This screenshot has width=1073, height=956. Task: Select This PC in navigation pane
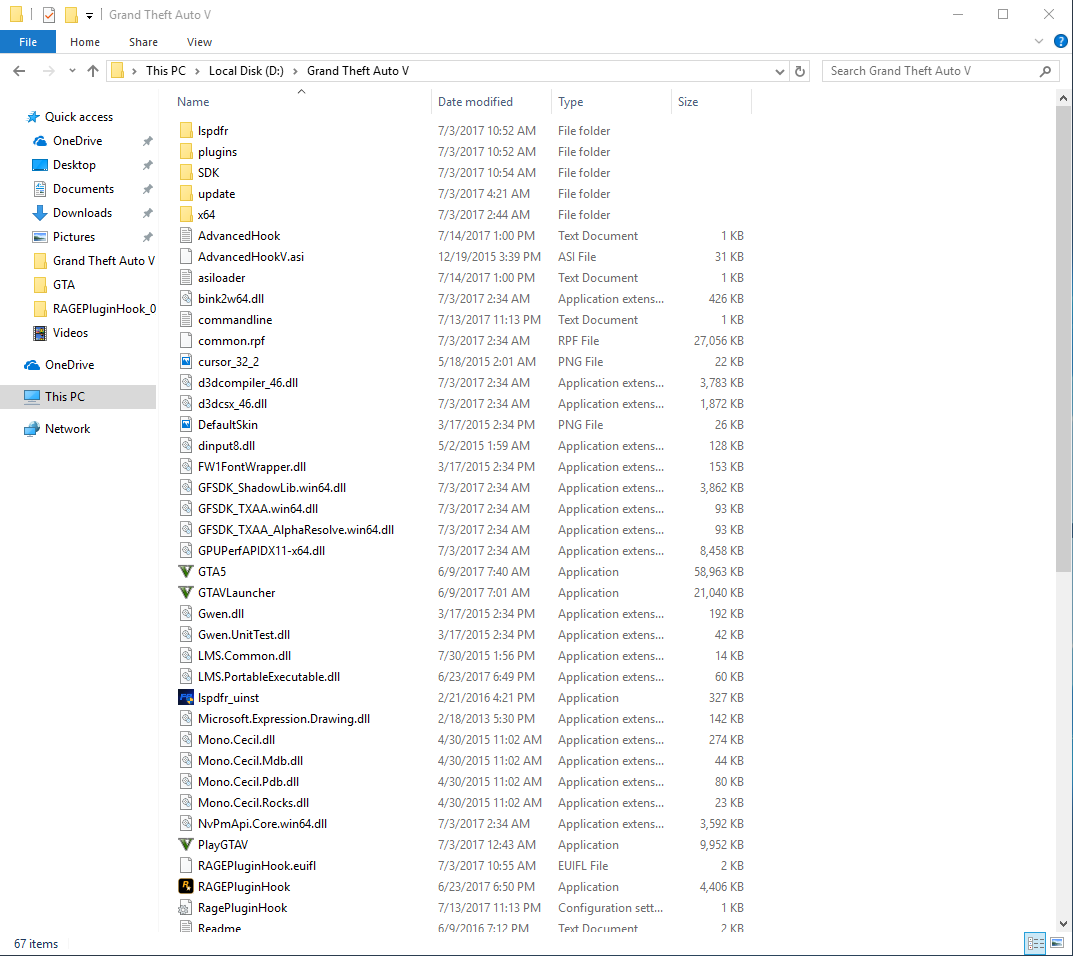[78, 397]
